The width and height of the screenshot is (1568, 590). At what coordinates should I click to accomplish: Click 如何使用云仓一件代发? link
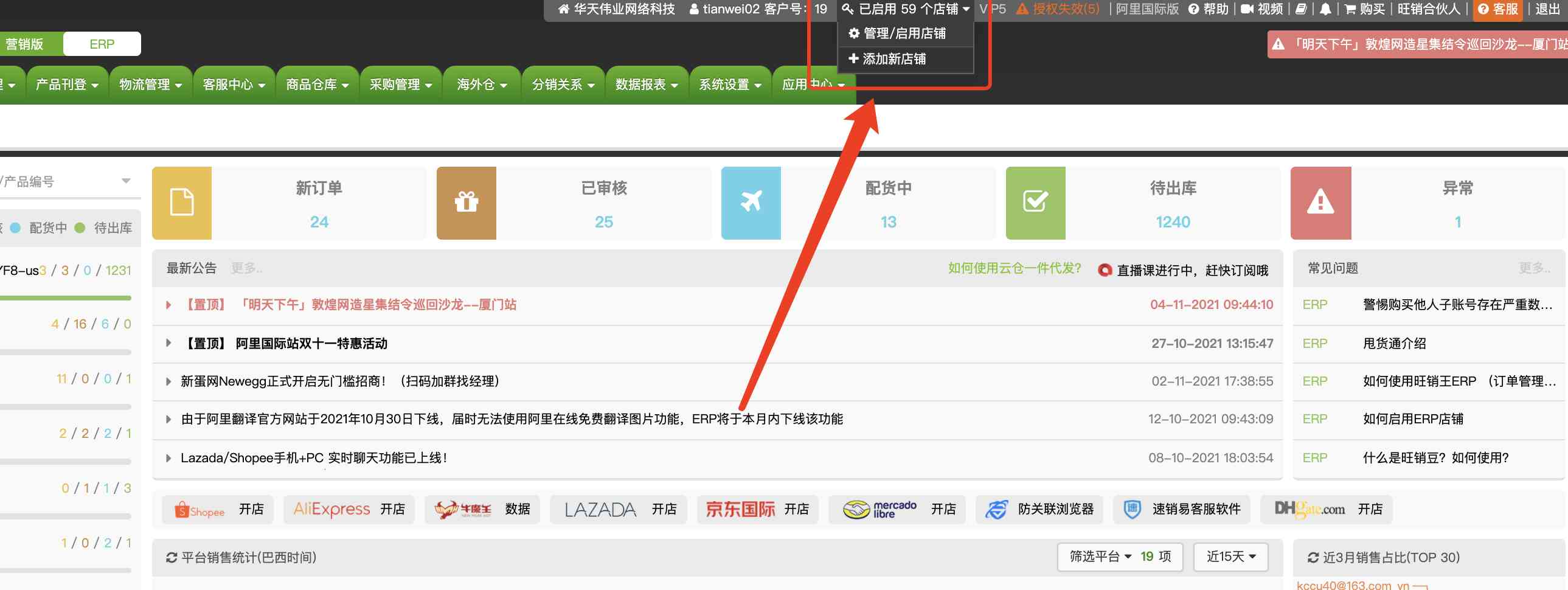tap(1015, 268)
